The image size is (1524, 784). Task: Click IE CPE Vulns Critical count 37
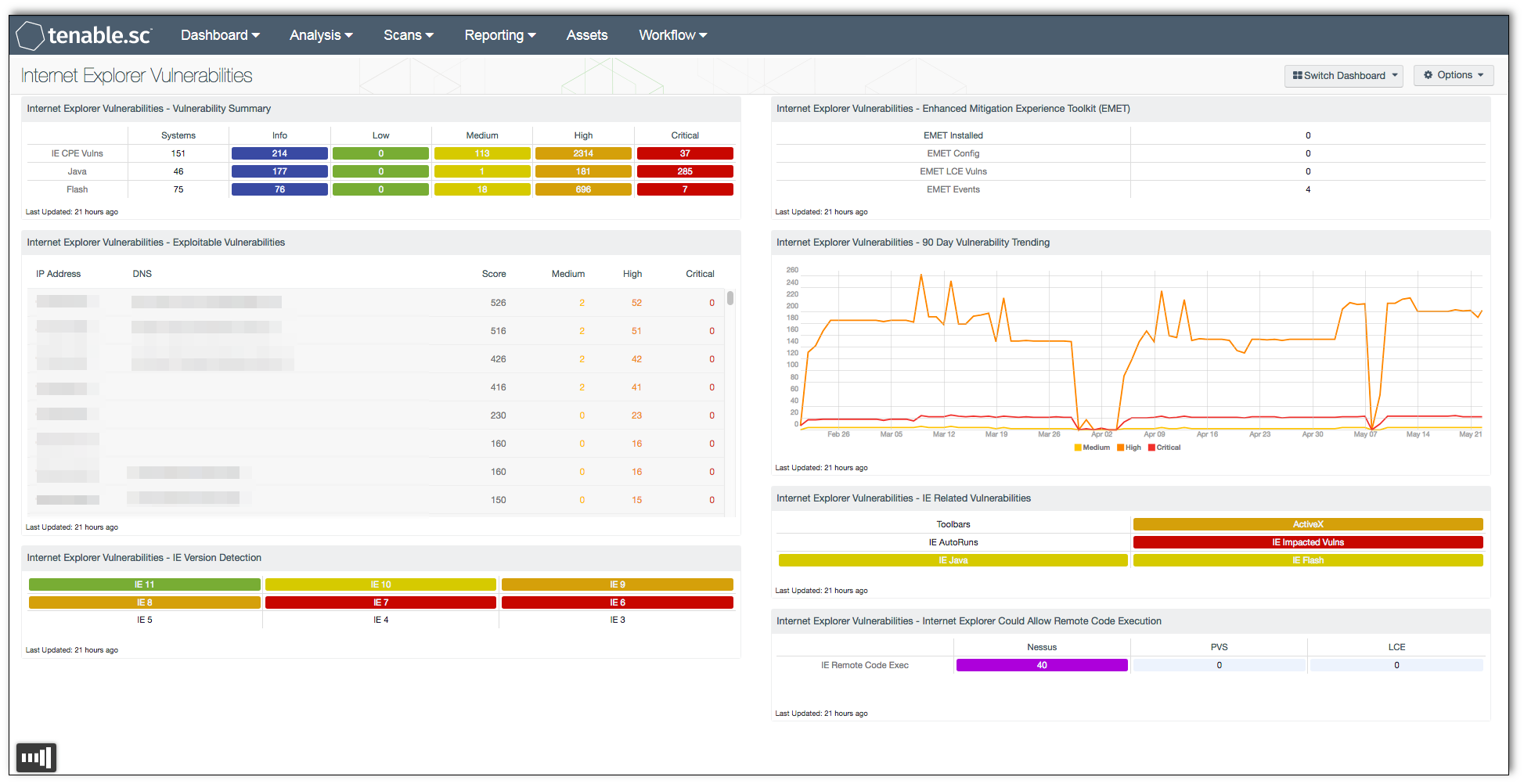685,153
